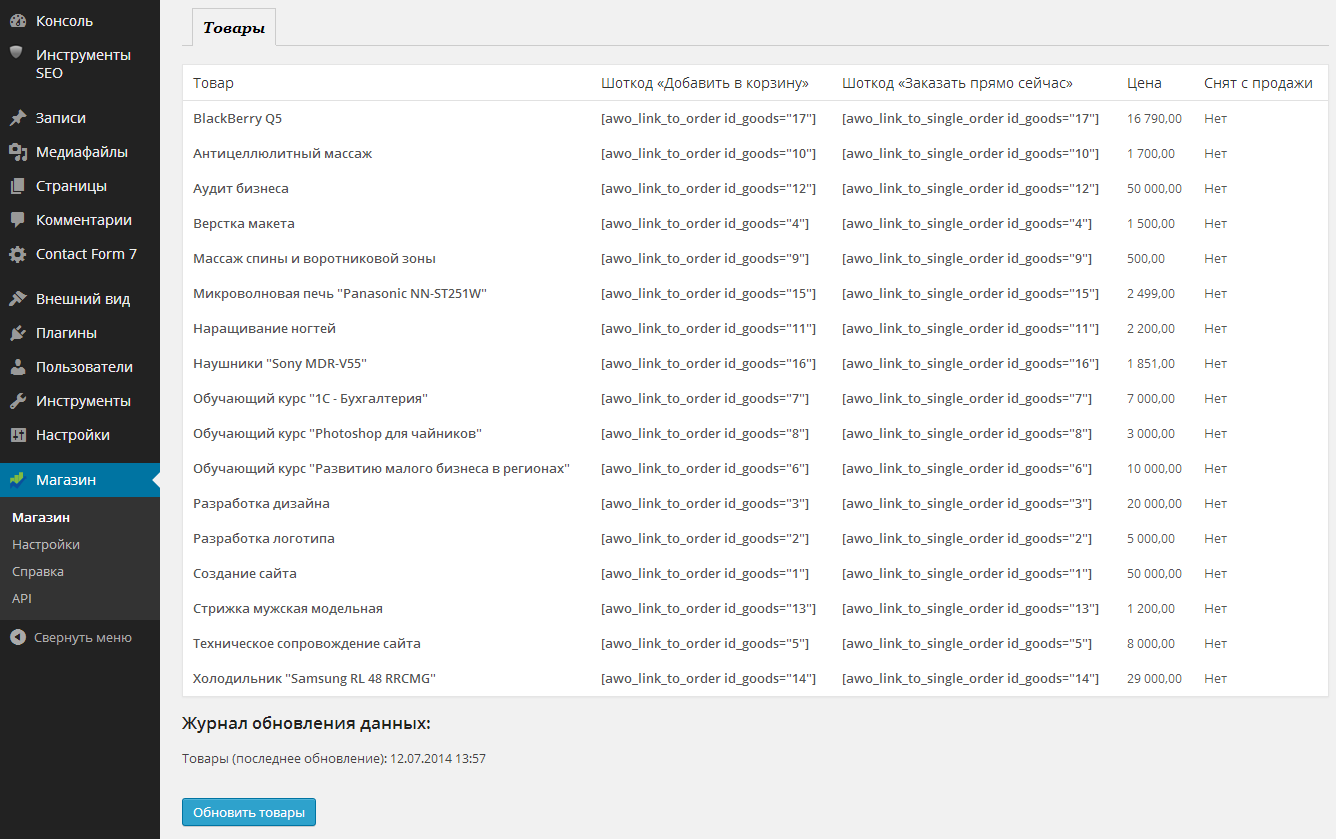Click the Стрижка мужская модельная product

288,609
